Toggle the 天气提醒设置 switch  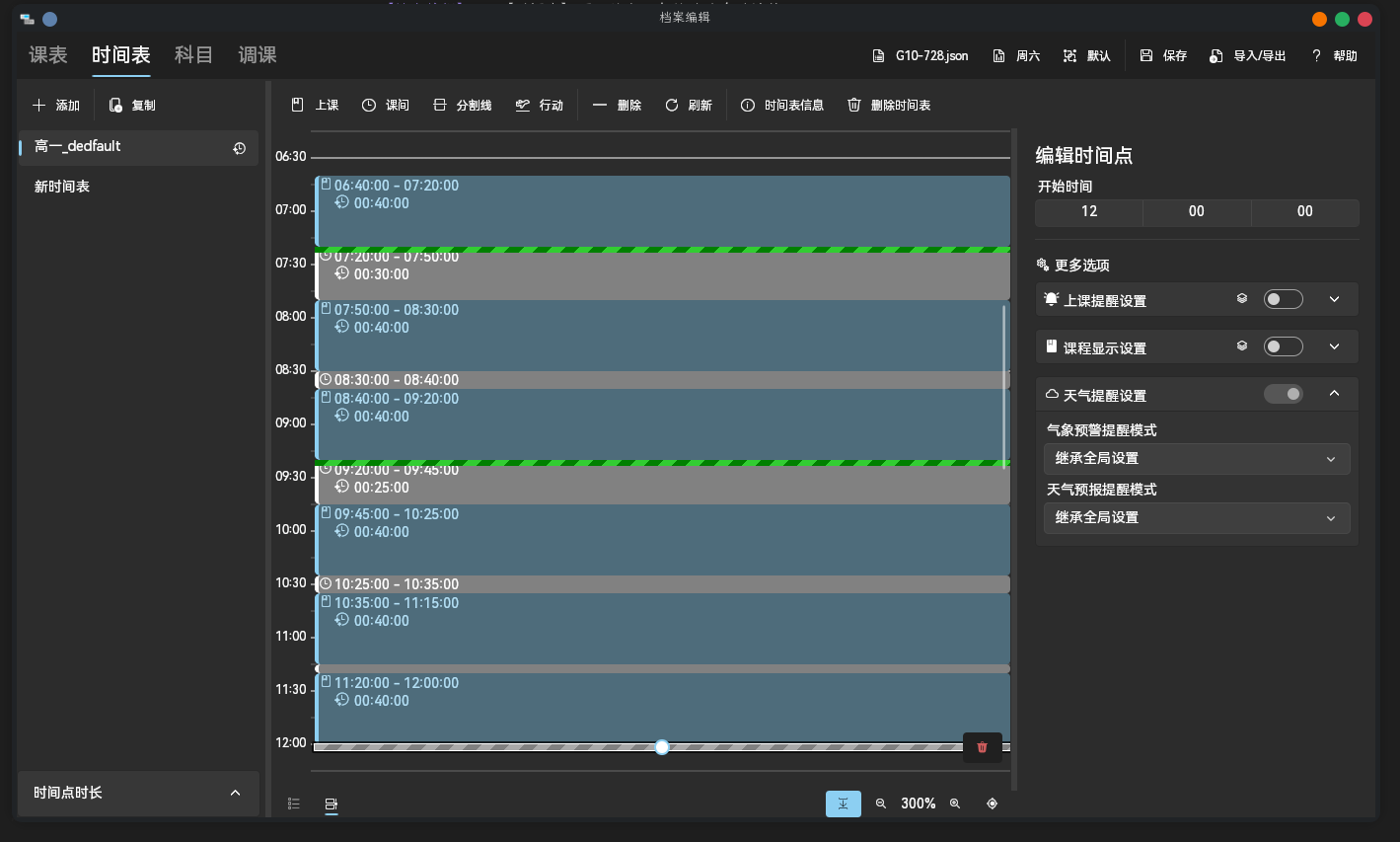[x=1283, y=394]
